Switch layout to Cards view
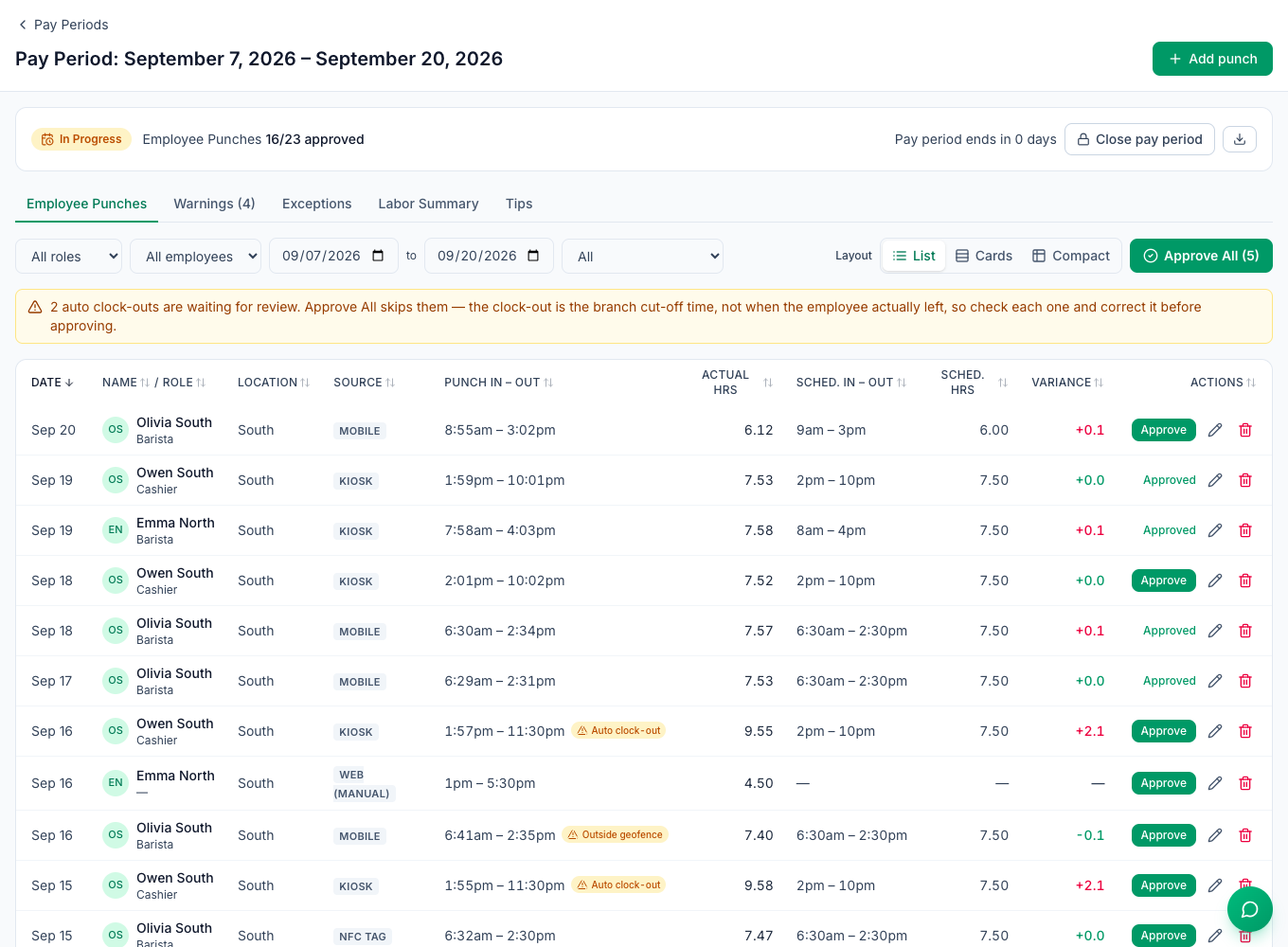This screenshot has height=947, width=1288. point(984,256)
